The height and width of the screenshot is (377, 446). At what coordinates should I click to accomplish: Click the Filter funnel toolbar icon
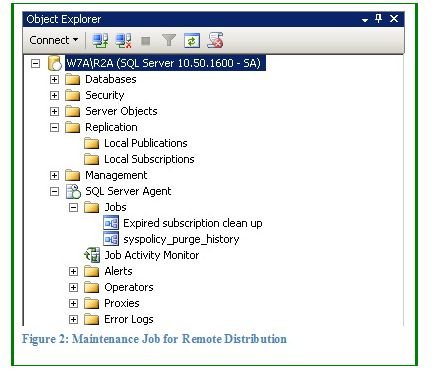pos(169,41)
